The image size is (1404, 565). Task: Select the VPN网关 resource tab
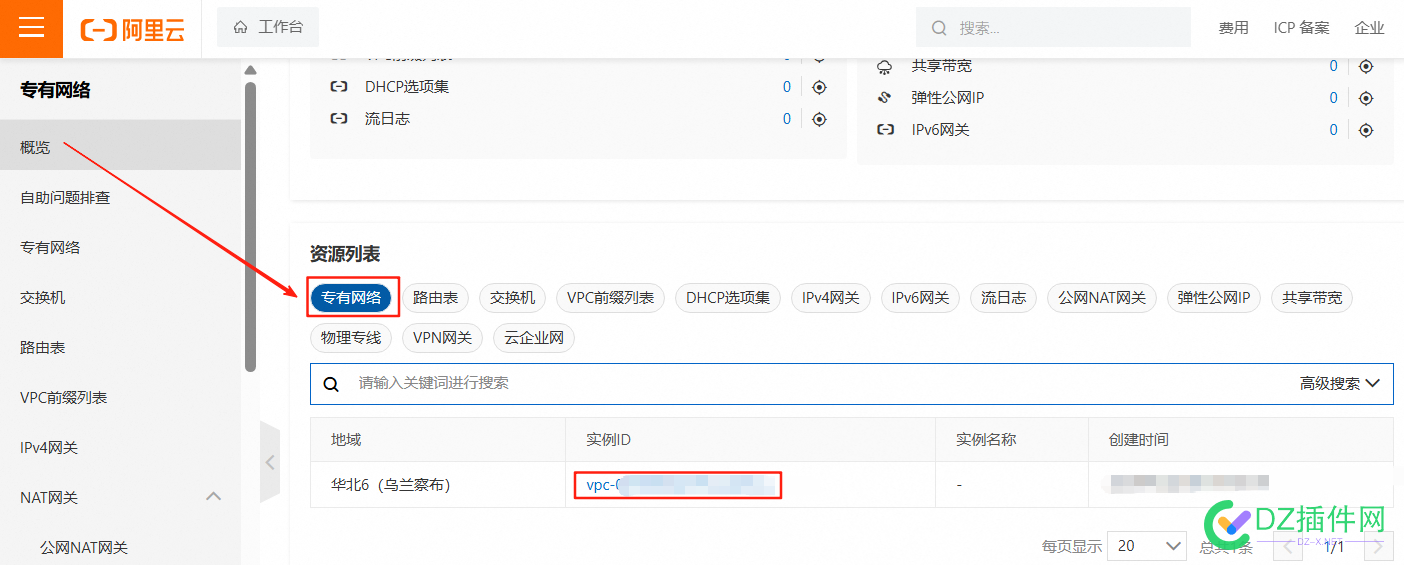click(x=443, y=338)
